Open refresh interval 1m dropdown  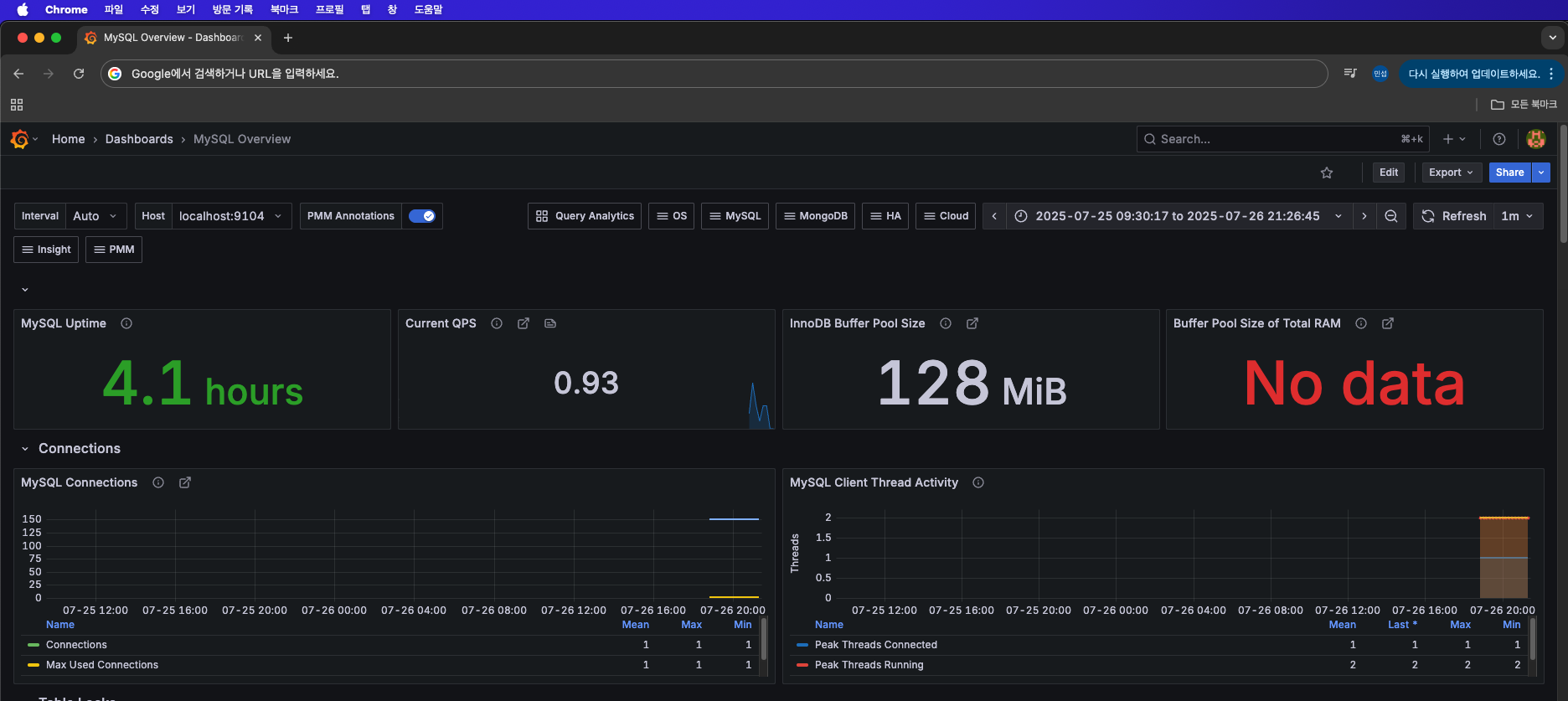(x=1518, y=216)
